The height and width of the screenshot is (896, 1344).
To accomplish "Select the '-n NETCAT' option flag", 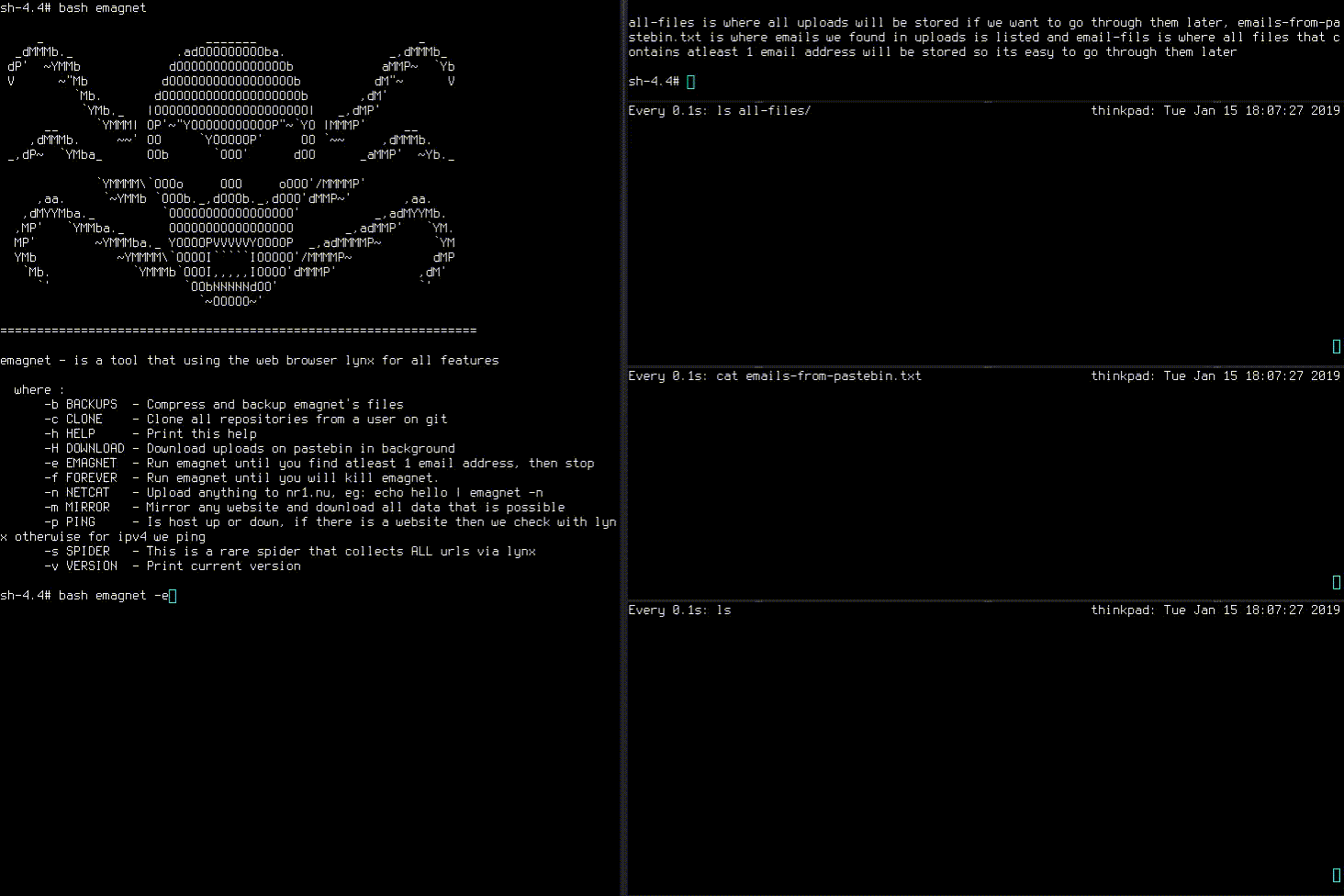I will tap(77, 493).
